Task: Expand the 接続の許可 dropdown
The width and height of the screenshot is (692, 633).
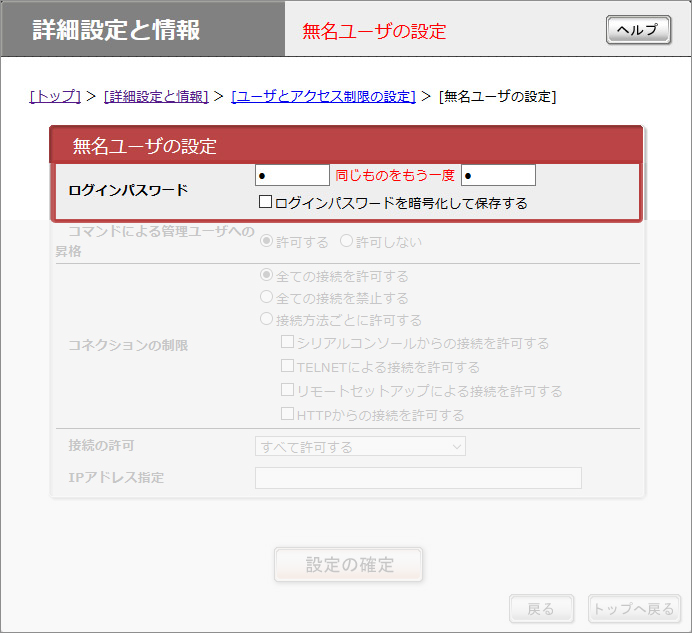Action: [x=360, y=446]
